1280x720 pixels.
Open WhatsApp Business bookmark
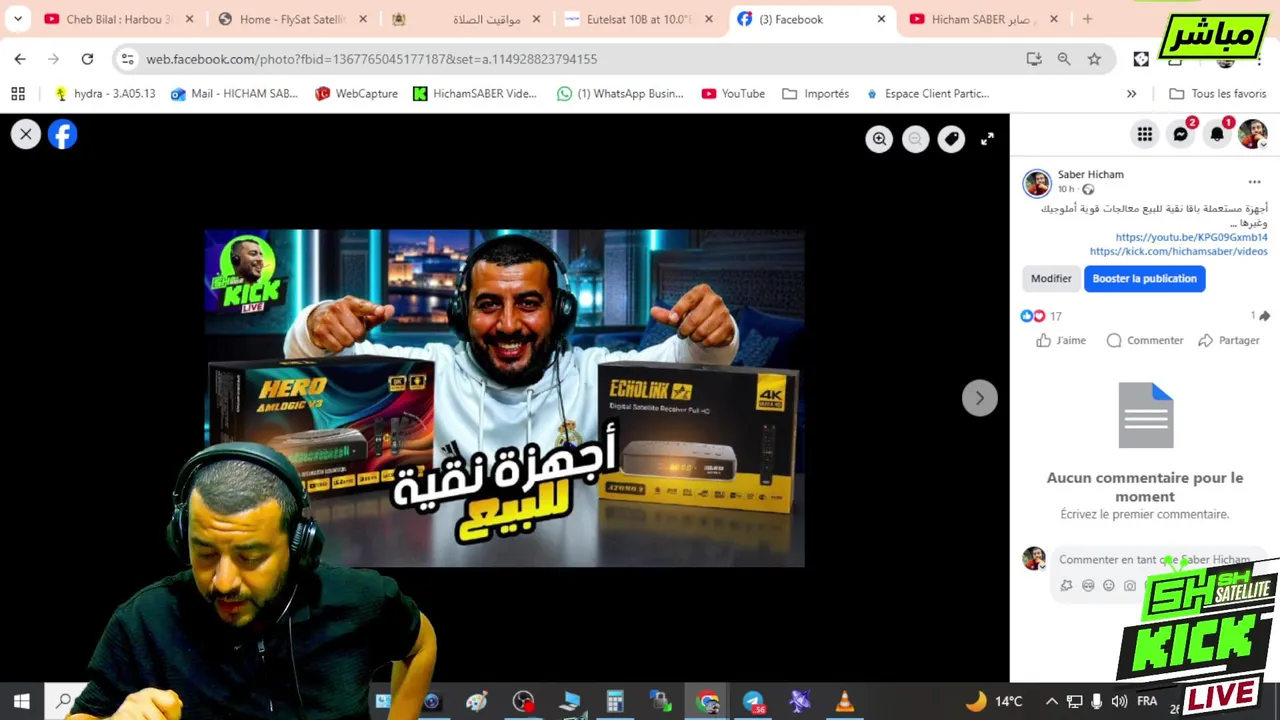[x=620, y=93]
